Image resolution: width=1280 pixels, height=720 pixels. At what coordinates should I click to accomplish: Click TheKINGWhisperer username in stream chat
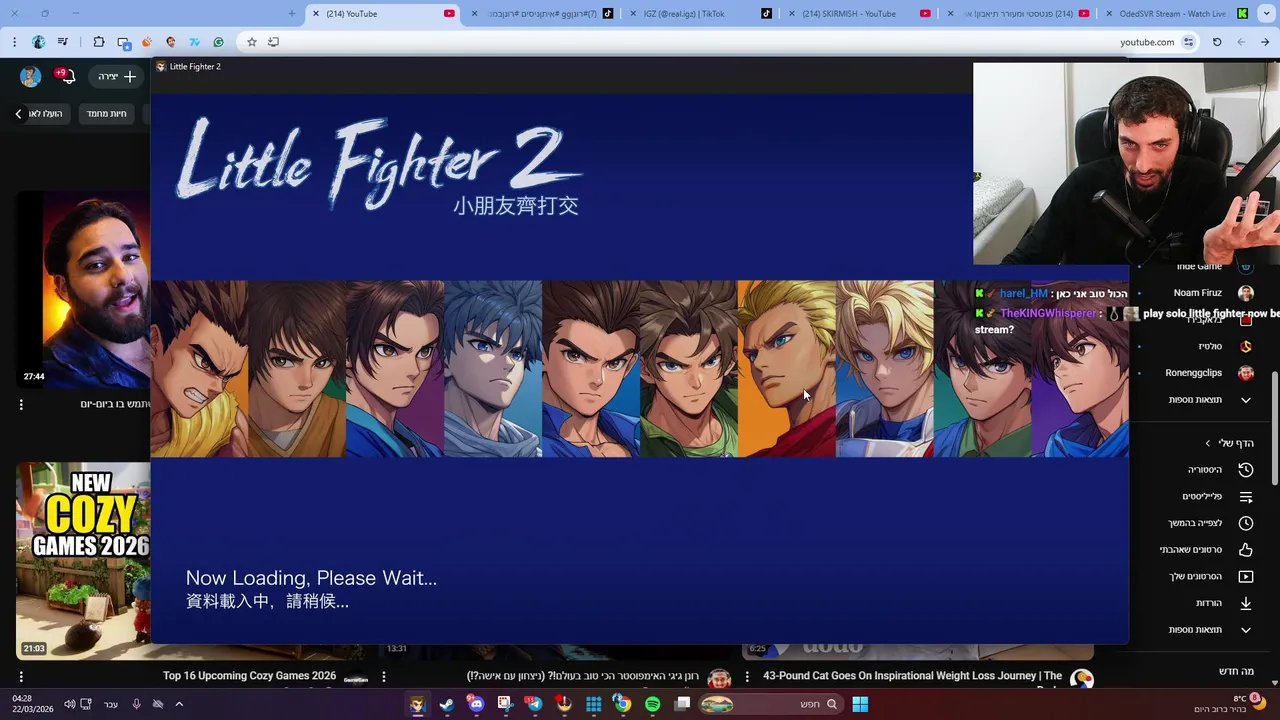coord(1048,313)
